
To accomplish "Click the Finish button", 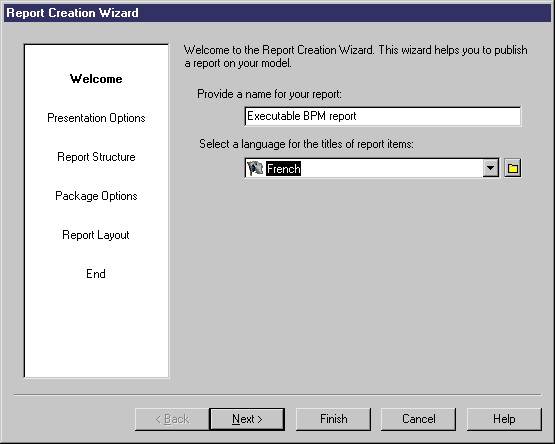I will point(333,419).
